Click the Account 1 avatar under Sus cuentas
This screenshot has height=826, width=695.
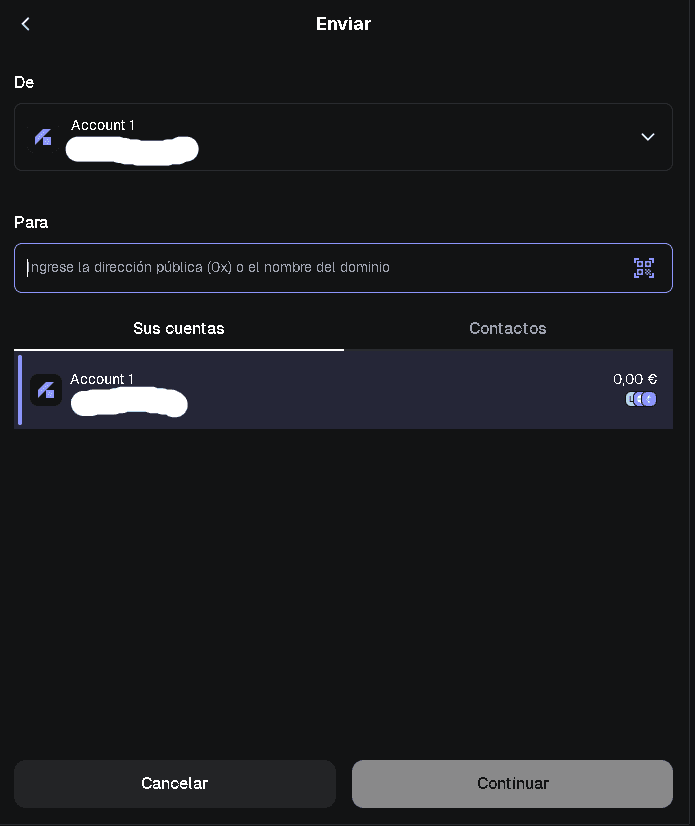46,390
